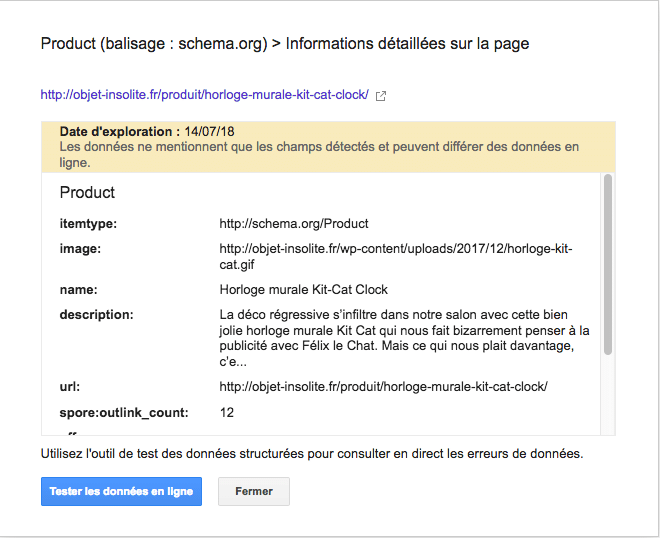Select the Date d'exploration label
The height and width of the screenshot is (538, 660).
pyautogui.click(x=120, y=131)
